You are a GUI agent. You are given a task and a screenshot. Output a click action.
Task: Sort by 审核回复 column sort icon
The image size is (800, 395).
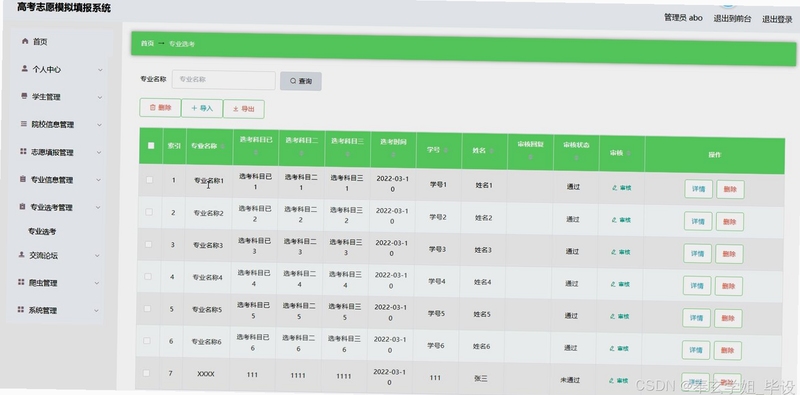click(530, 157)
